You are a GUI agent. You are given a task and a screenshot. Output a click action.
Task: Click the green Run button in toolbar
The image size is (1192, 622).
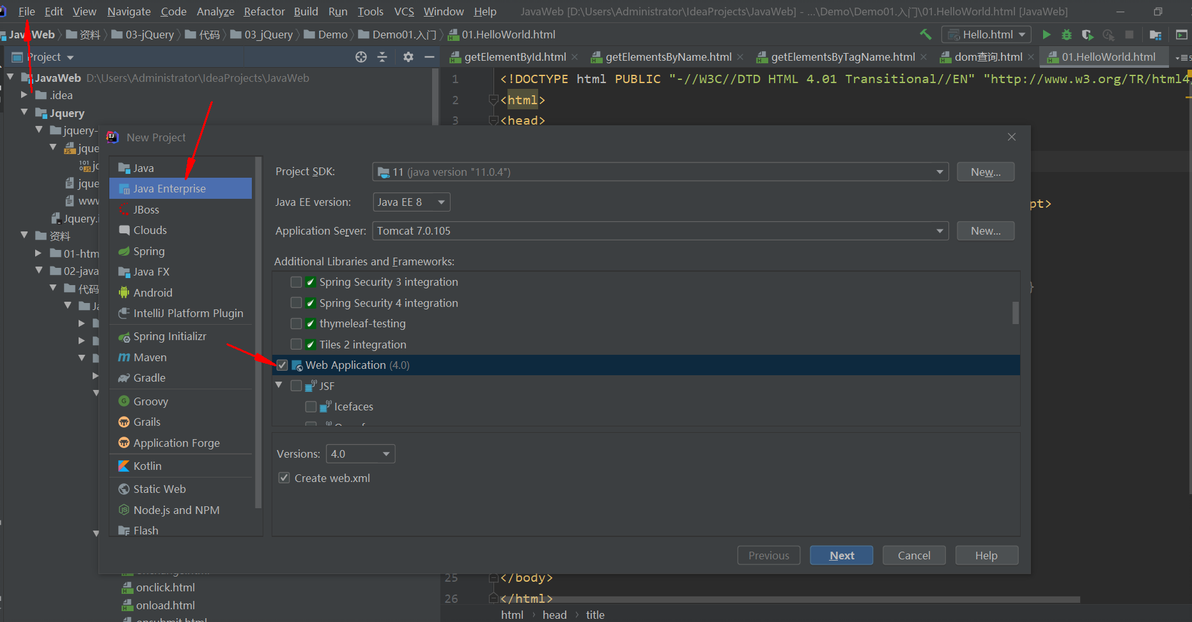click(1046, 34)
